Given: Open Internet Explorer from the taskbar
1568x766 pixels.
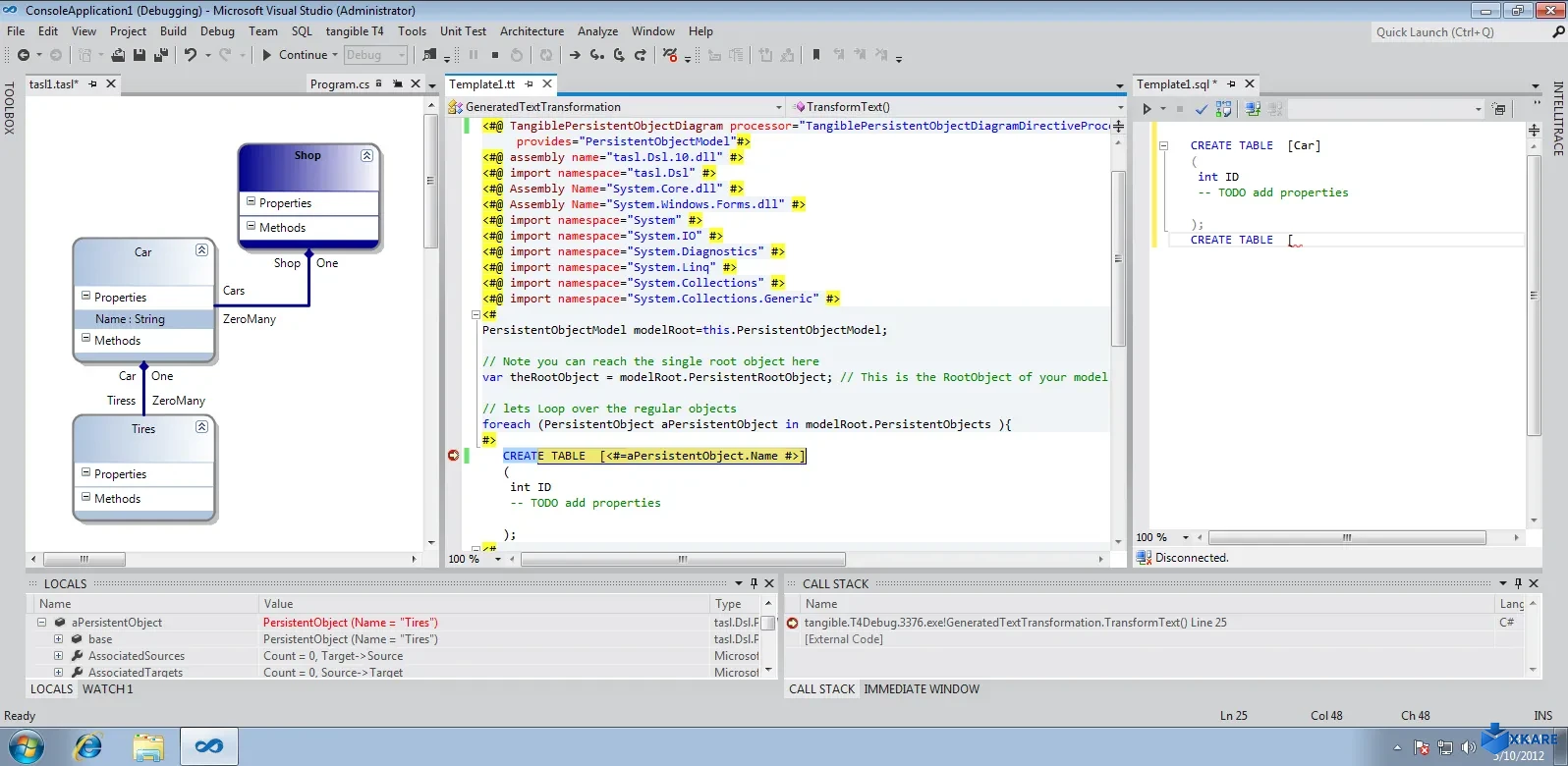Looking at the screenshot, I should click(x=88, y=747).
